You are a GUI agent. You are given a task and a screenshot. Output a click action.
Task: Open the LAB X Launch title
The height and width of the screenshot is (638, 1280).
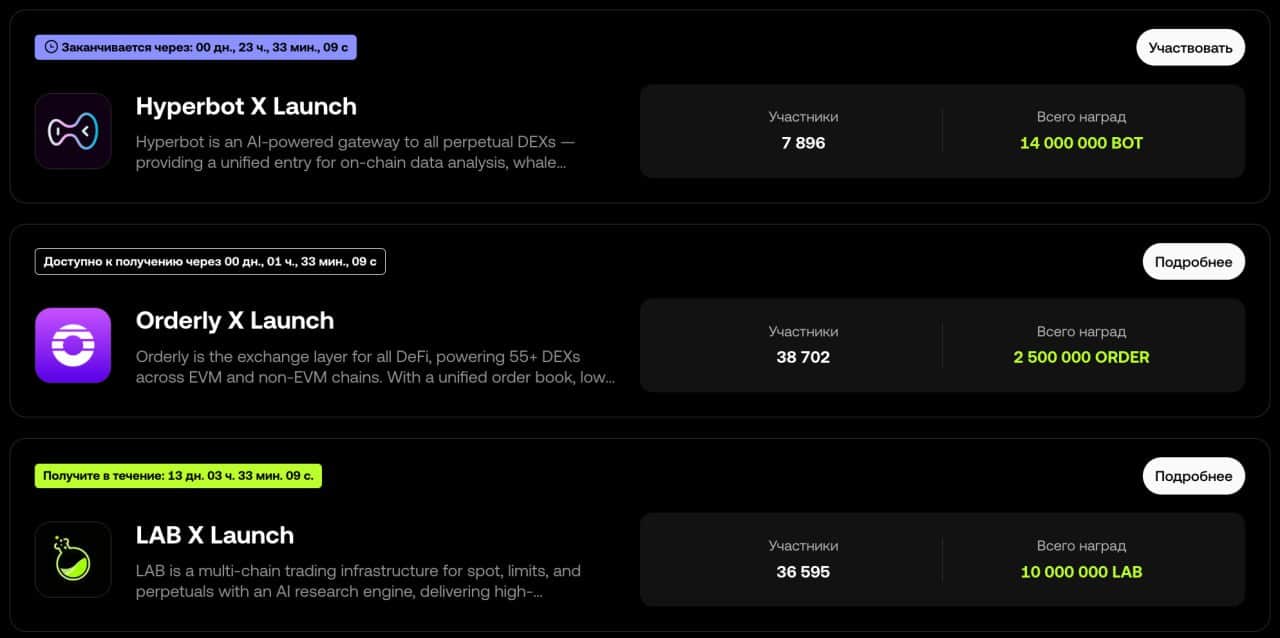[x=215, y=535]
